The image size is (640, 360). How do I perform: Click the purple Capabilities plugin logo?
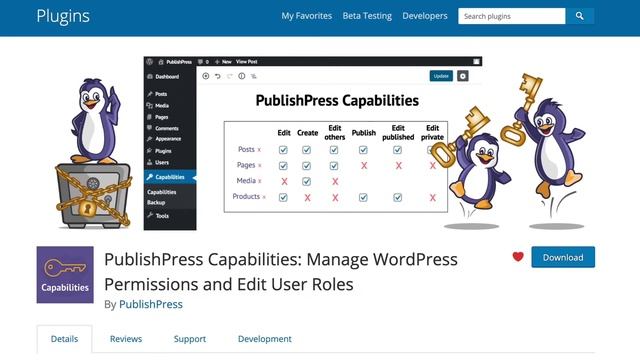(65, 275)
